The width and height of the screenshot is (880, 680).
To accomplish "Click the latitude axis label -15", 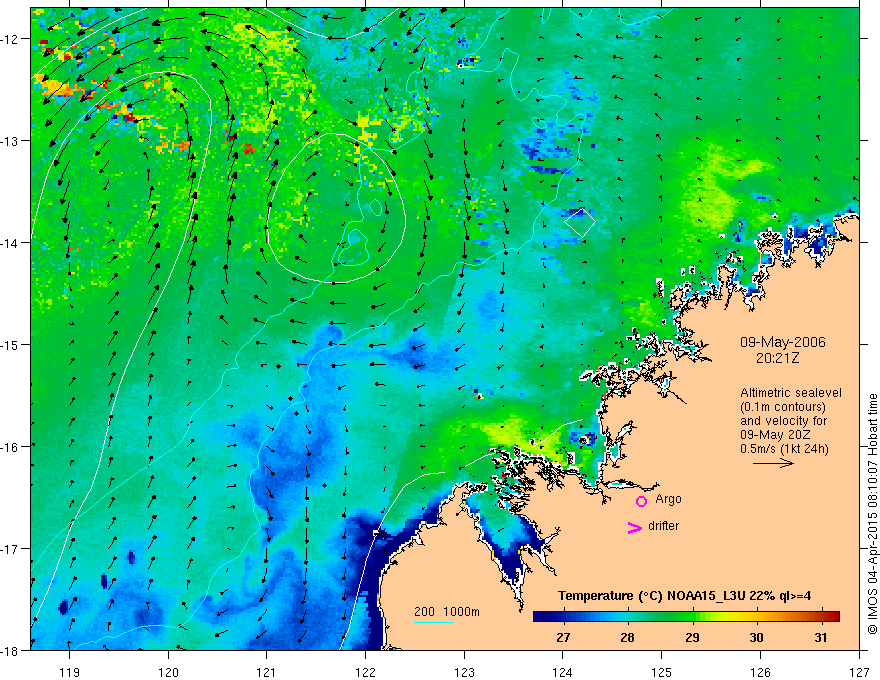I will (x=10, y=344).
